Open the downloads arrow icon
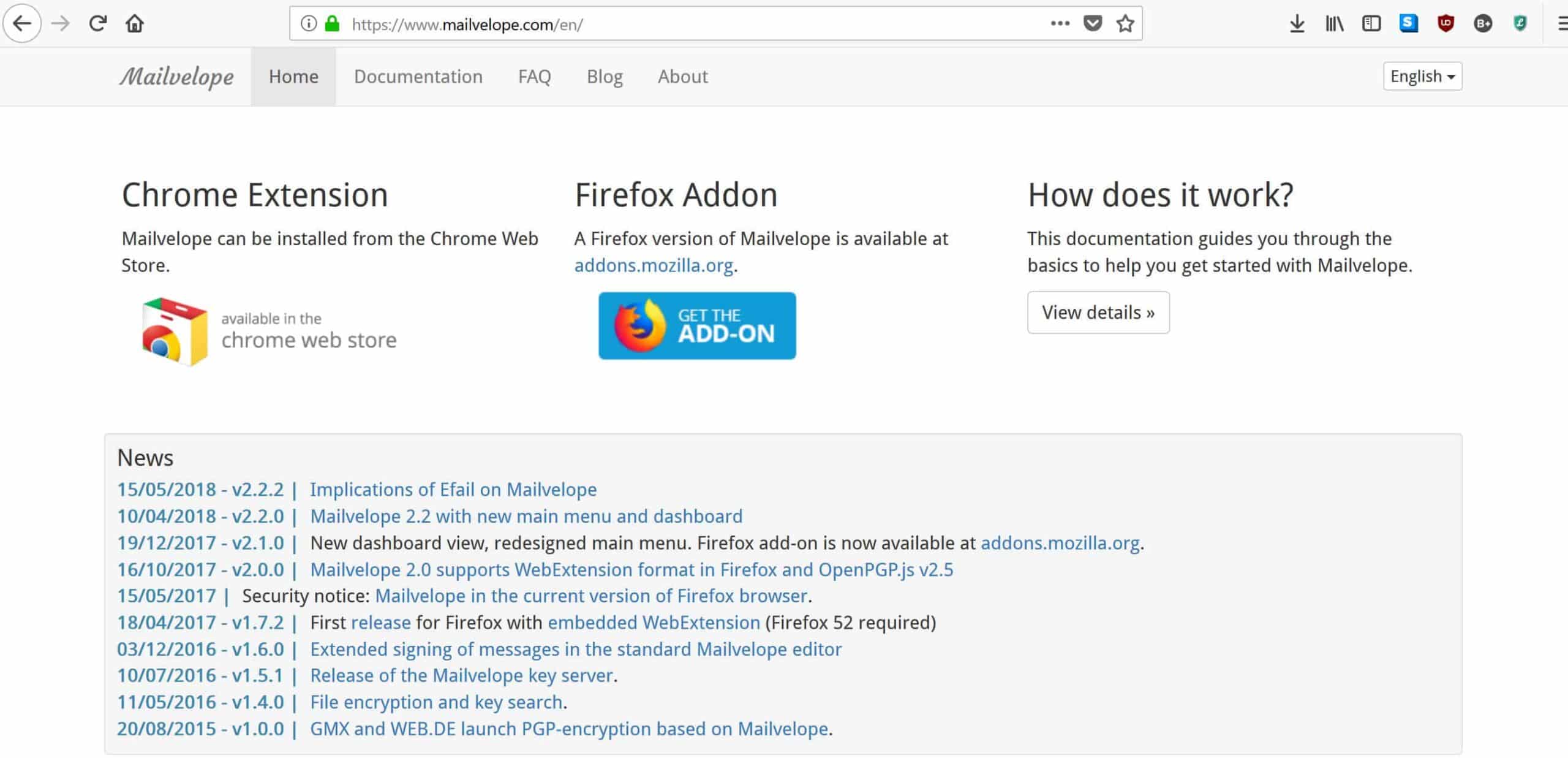Screen dimensions: 1568x758 pyautogui.click(x=1297, y=24)
